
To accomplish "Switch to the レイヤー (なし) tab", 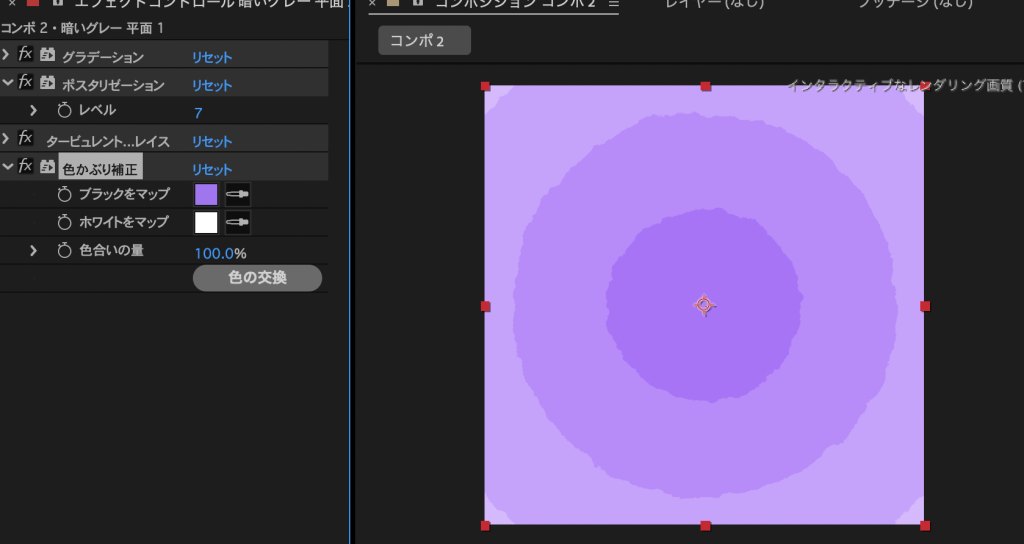I will coord(715,4).
